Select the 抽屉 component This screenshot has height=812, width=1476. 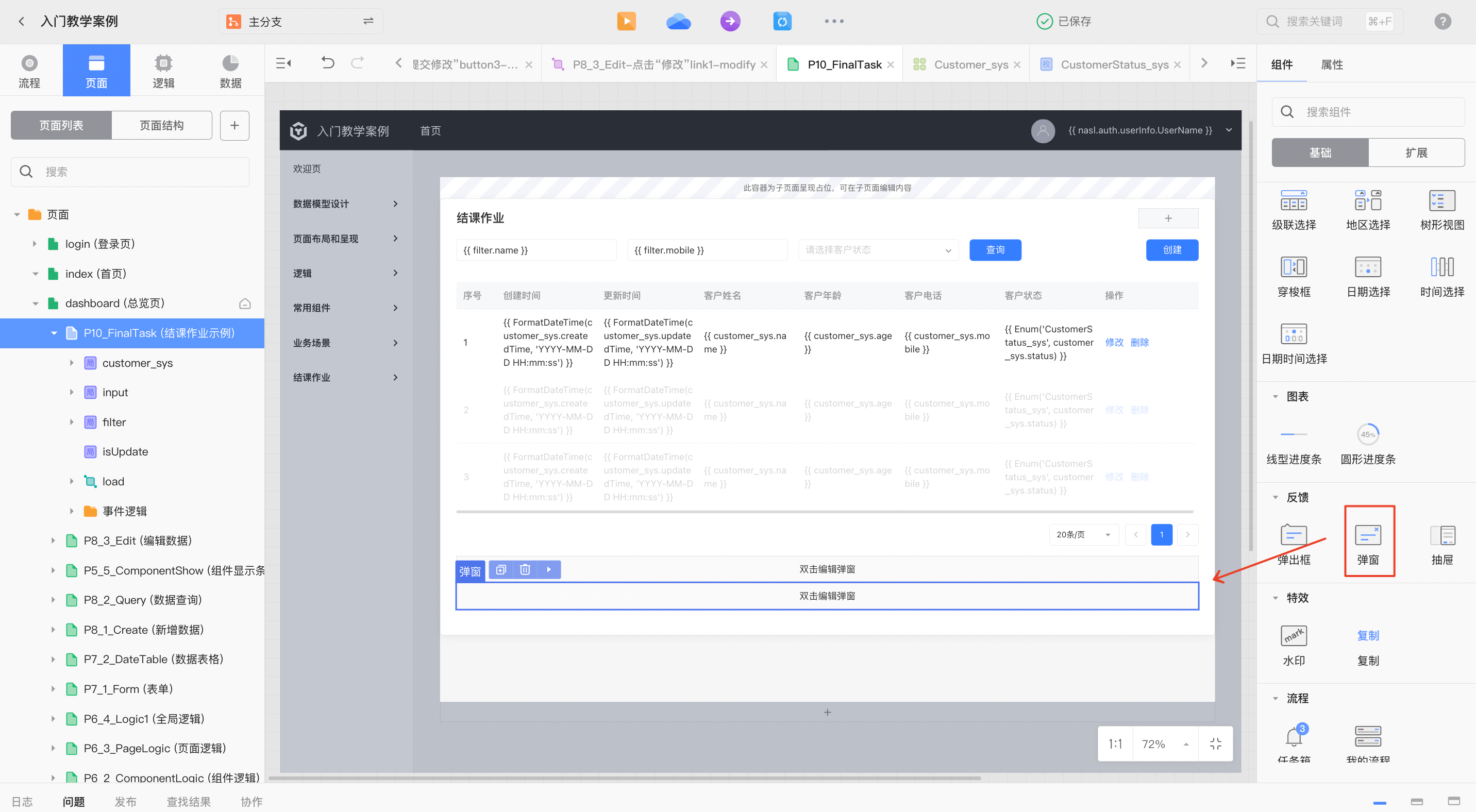(x=1441, y=545)
